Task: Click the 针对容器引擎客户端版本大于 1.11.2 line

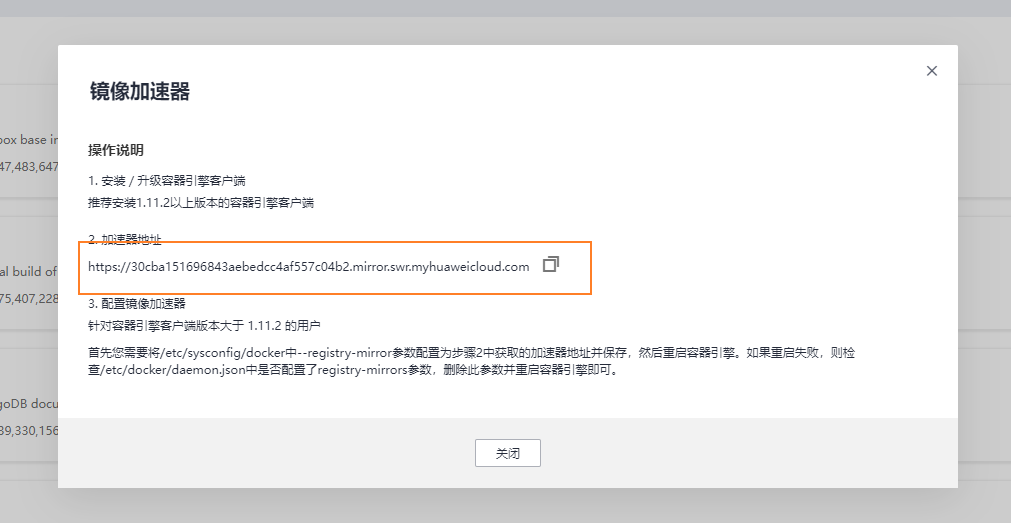Action: (x=204, y=326)
